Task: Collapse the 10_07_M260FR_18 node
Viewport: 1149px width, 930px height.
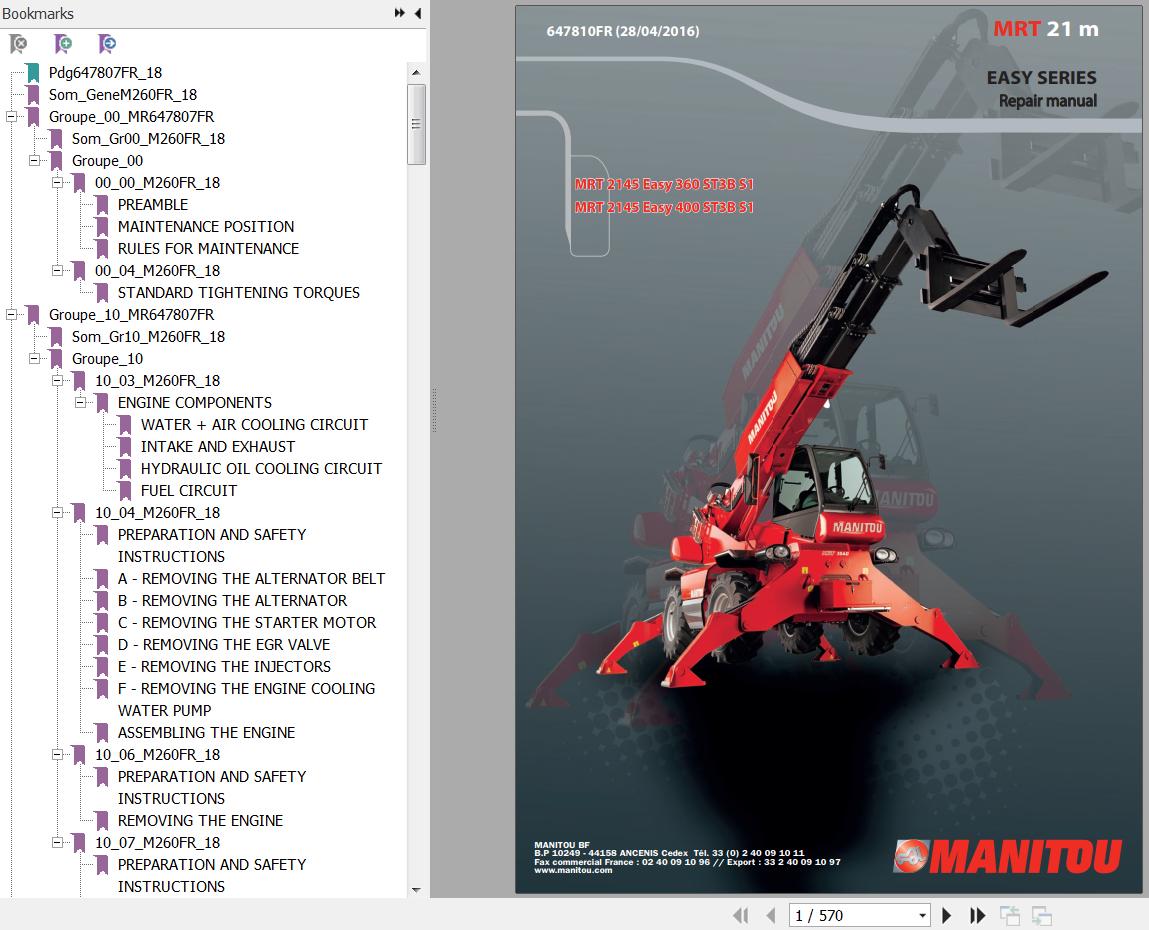Action: (x=57, y=842)
